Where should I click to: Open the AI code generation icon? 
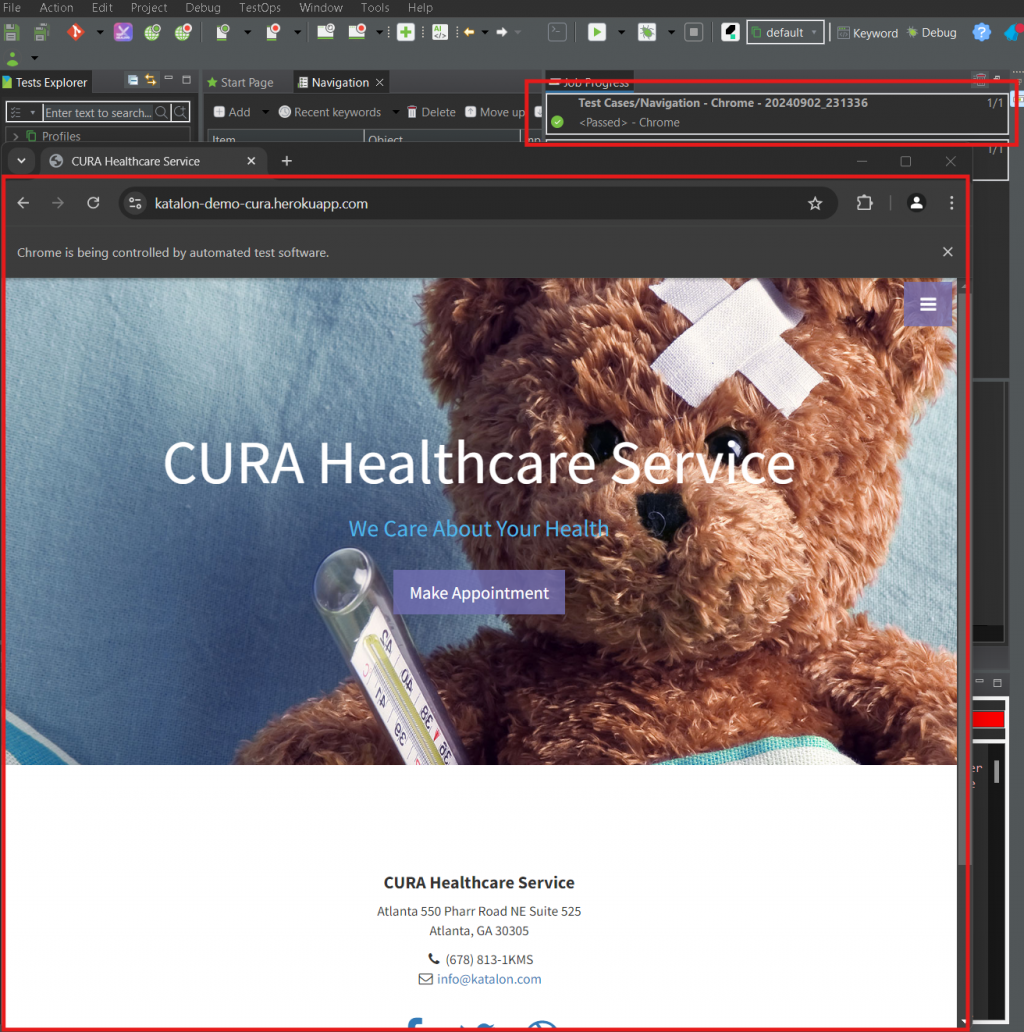[x=440, y=32]
